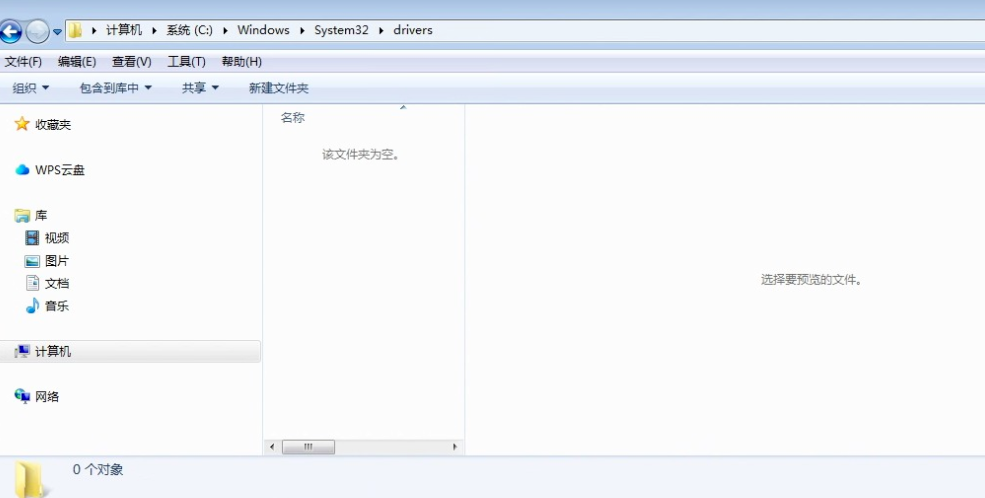Open the 包含到库中 dropdown
985x498 pixels.
coord(116,88)
